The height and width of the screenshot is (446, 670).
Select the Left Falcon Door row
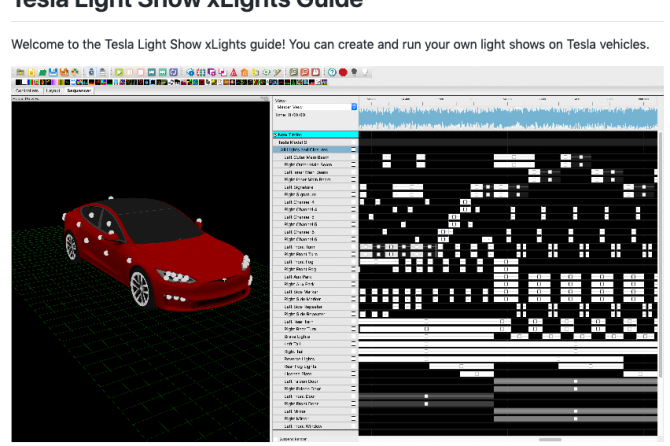coord(315,381)
